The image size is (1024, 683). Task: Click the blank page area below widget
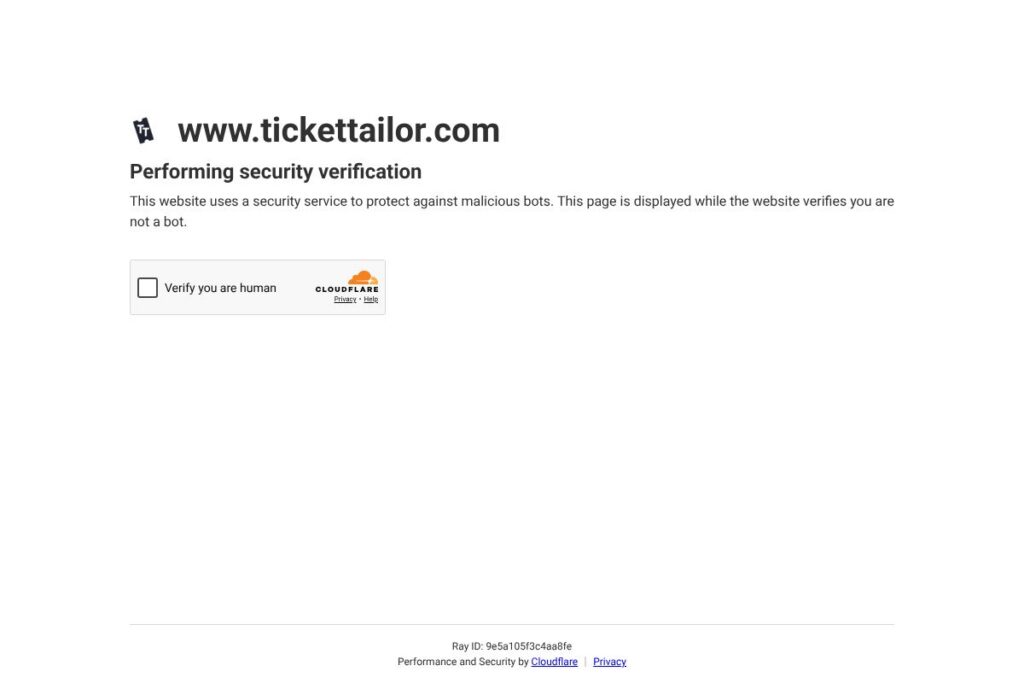(512, 457)
